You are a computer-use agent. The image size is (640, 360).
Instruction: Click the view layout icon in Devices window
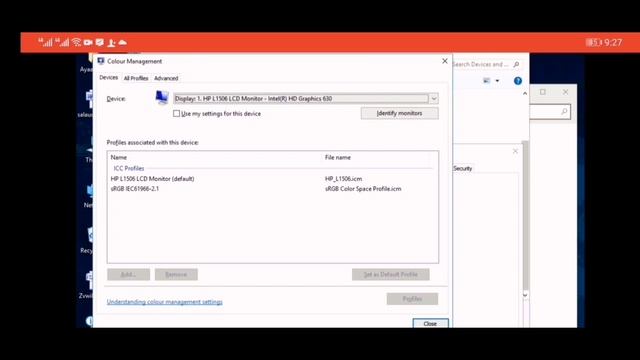(x=487, y=81)
